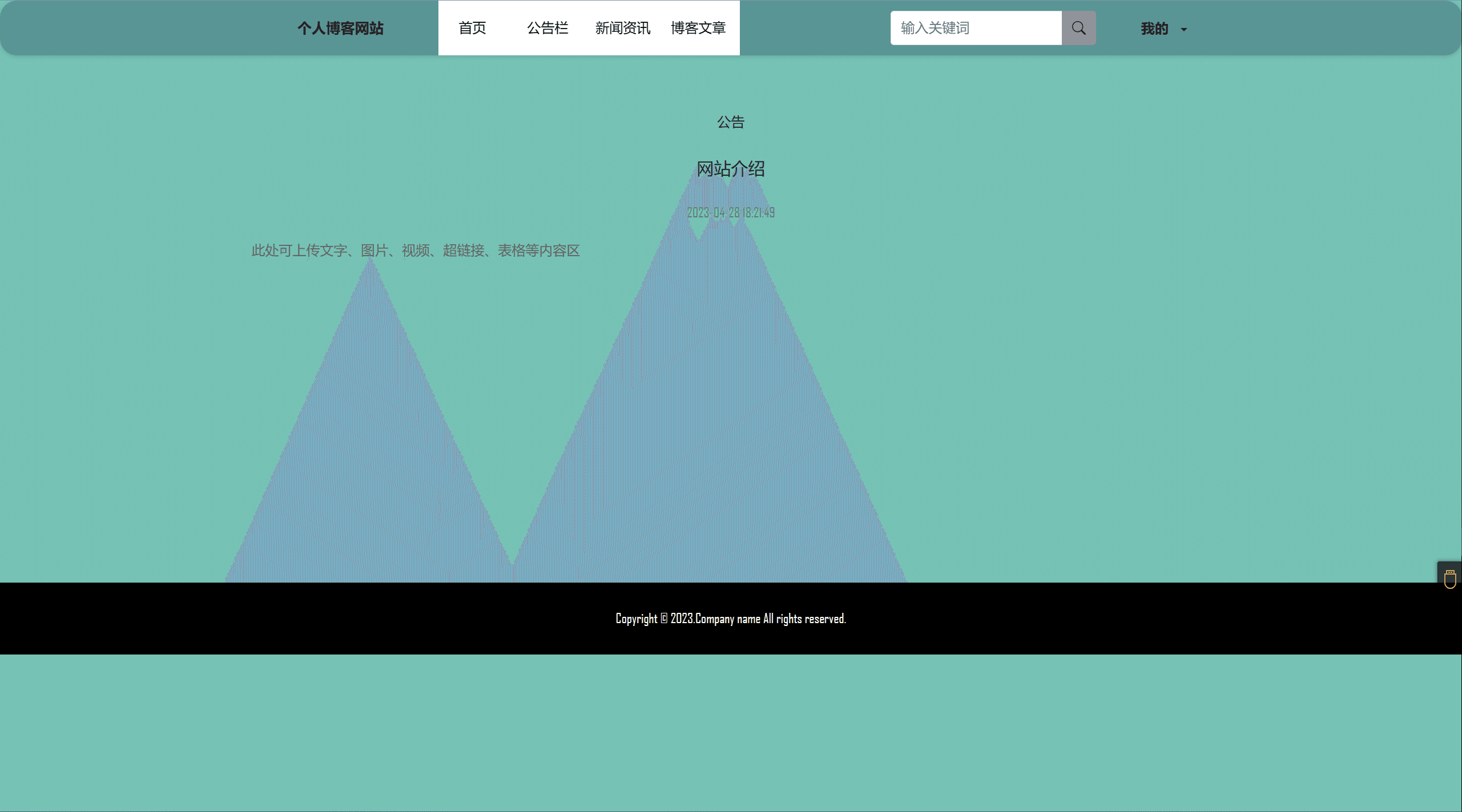
Task: Select the 网站介绍 announcement title
Action: (731, 169)
